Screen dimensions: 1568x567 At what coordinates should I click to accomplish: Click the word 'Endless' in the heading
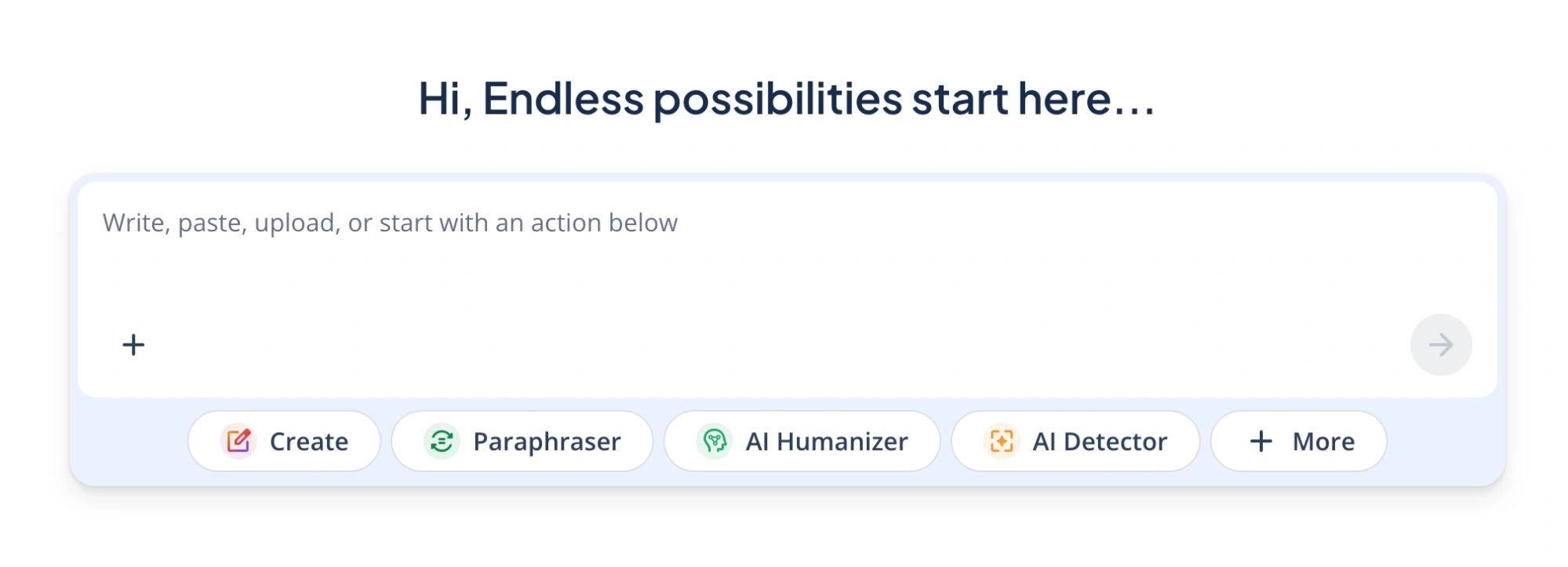tap(563, 100)
